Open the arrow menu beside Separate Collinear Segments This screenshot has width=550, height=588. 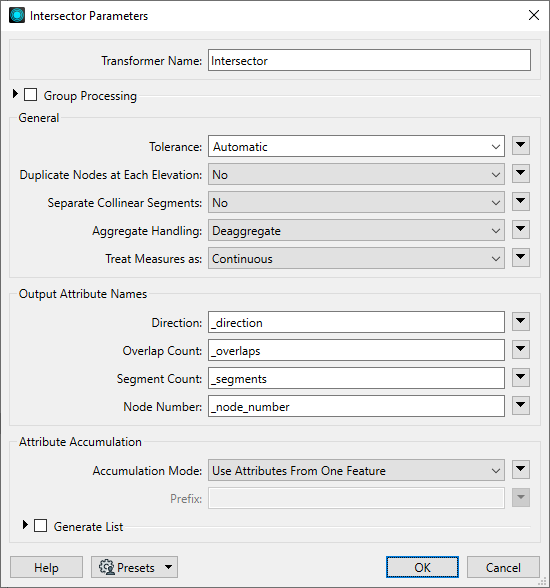tap(520, 202)
